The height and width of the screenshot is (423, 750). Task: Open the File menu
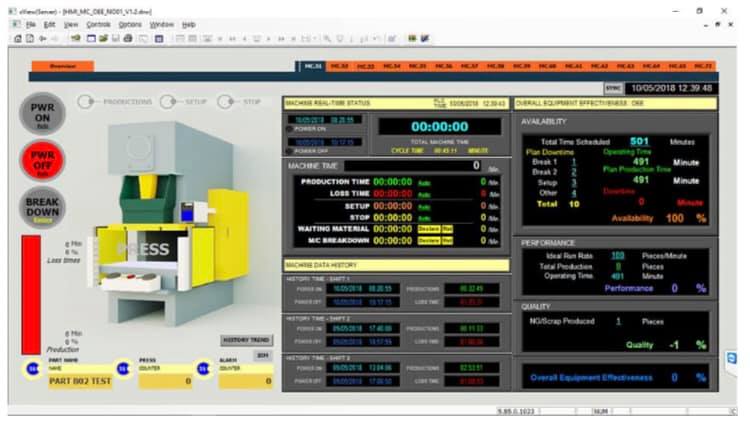31,24
